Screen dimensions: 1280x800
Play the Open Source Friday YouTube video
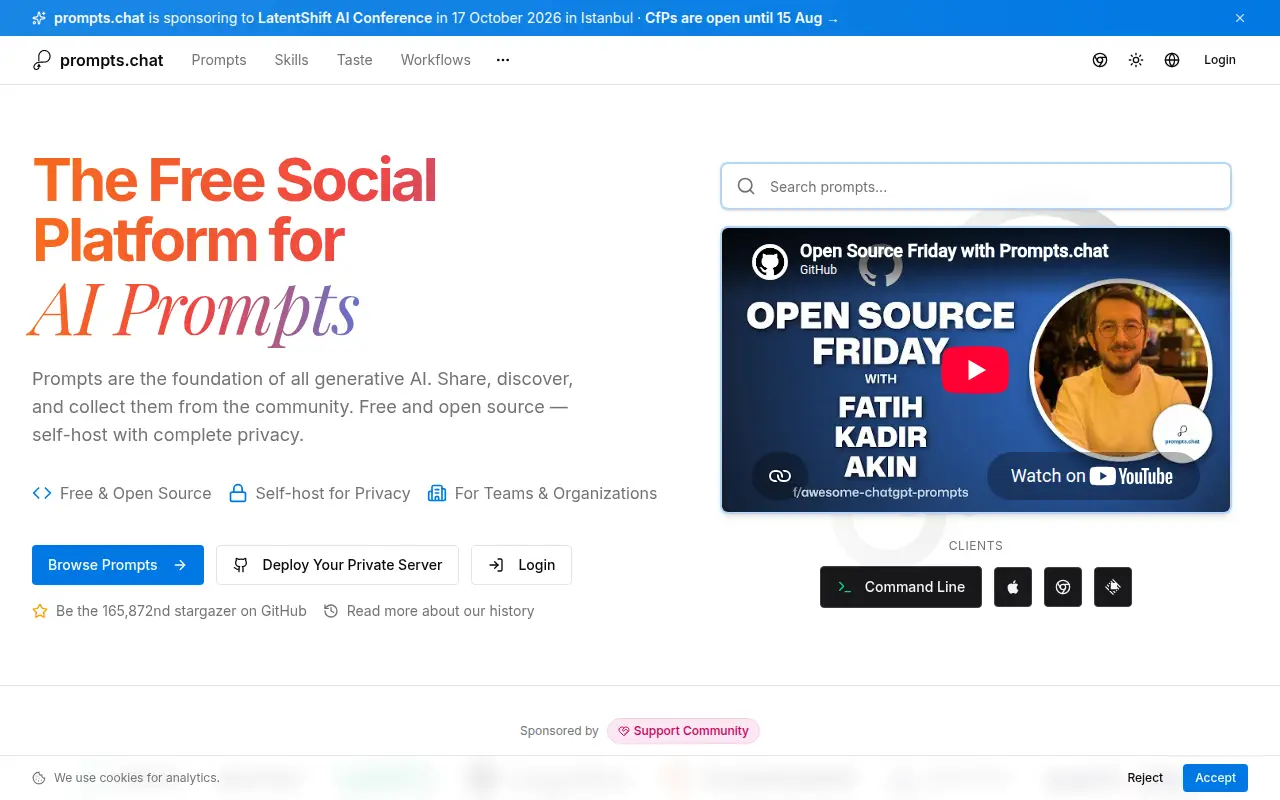tap(975, 370)
